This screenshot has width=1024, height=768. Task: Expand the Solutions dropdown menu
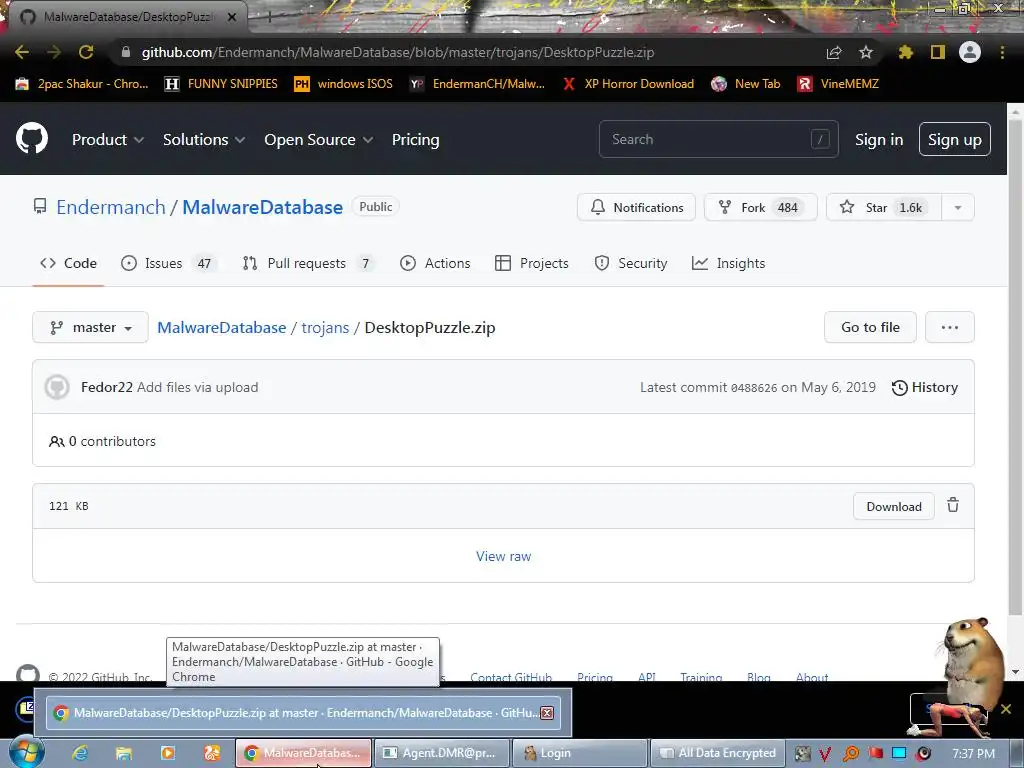(x=204, y=139)
